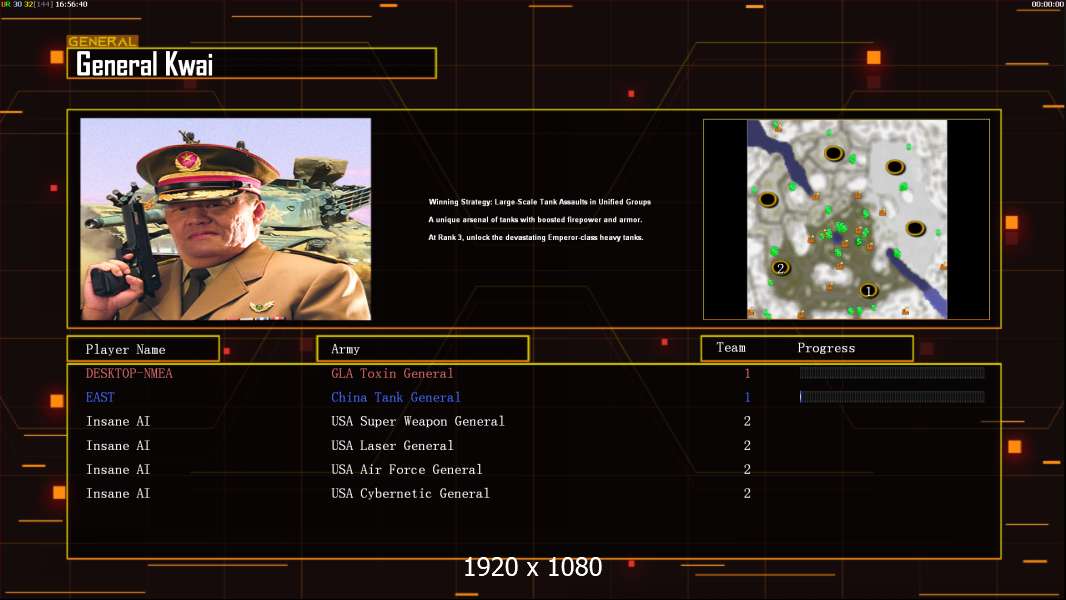Click Insane AI beside USA Laser General
The width and height of the screenshot is (1066, 600).
(x=118, y=446)
